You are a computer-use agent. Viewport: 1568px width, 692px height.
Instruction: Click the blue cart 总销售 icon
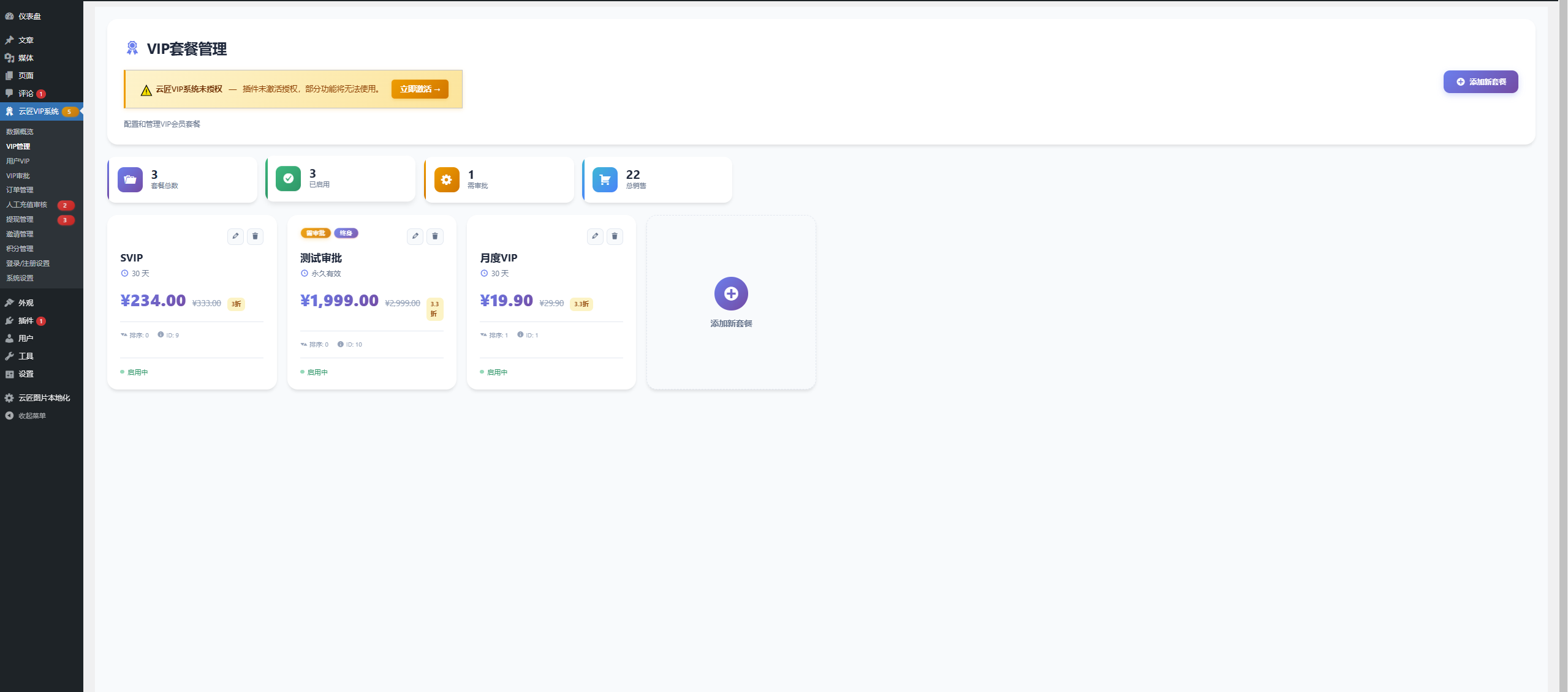[x=605, y=180]
